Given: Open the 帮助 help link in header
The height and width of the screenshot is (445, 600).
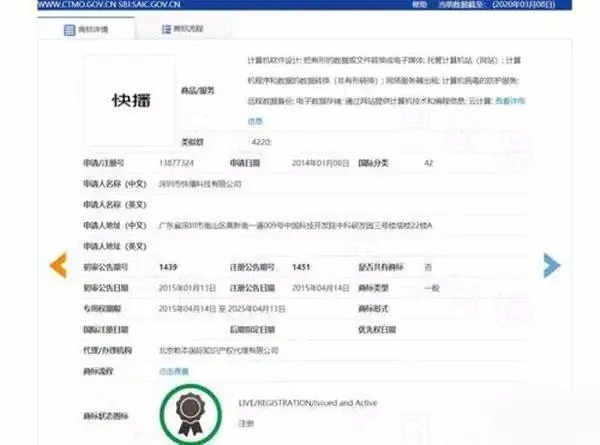Looking at the screenshot, I should click(x=419, y=5).
